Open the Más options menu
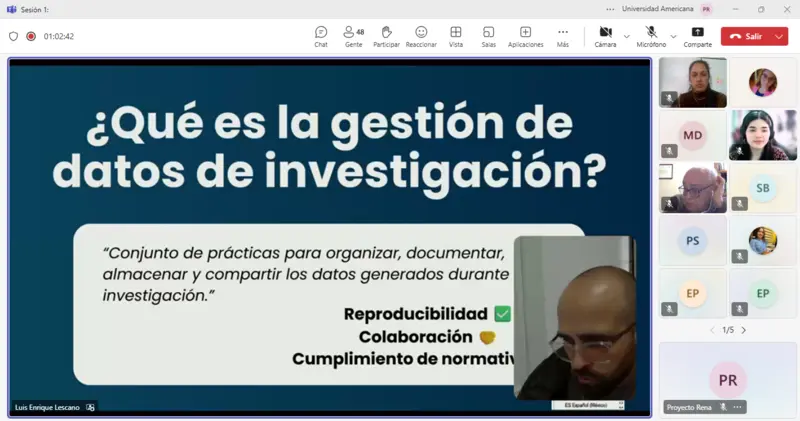Viewport: 800px width, 421px height. click(563, 37)
